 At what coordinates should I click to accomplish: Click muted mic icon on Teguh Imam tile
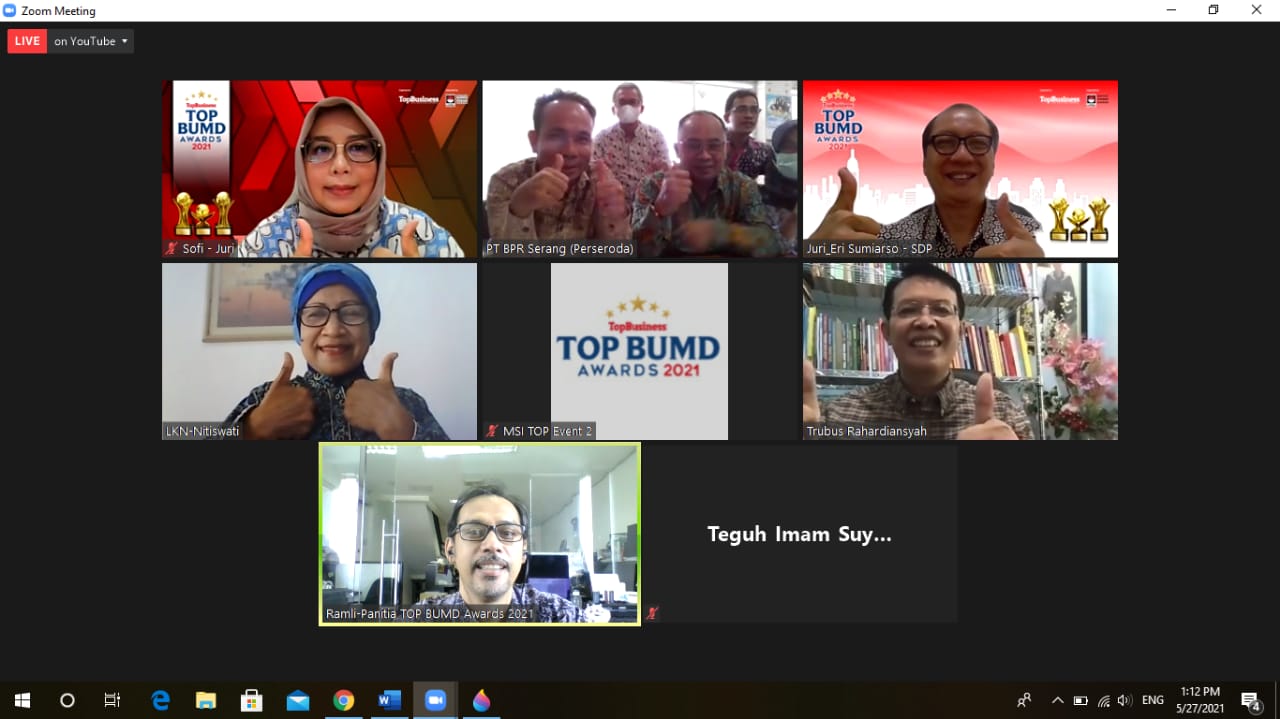tap(652, 613)
